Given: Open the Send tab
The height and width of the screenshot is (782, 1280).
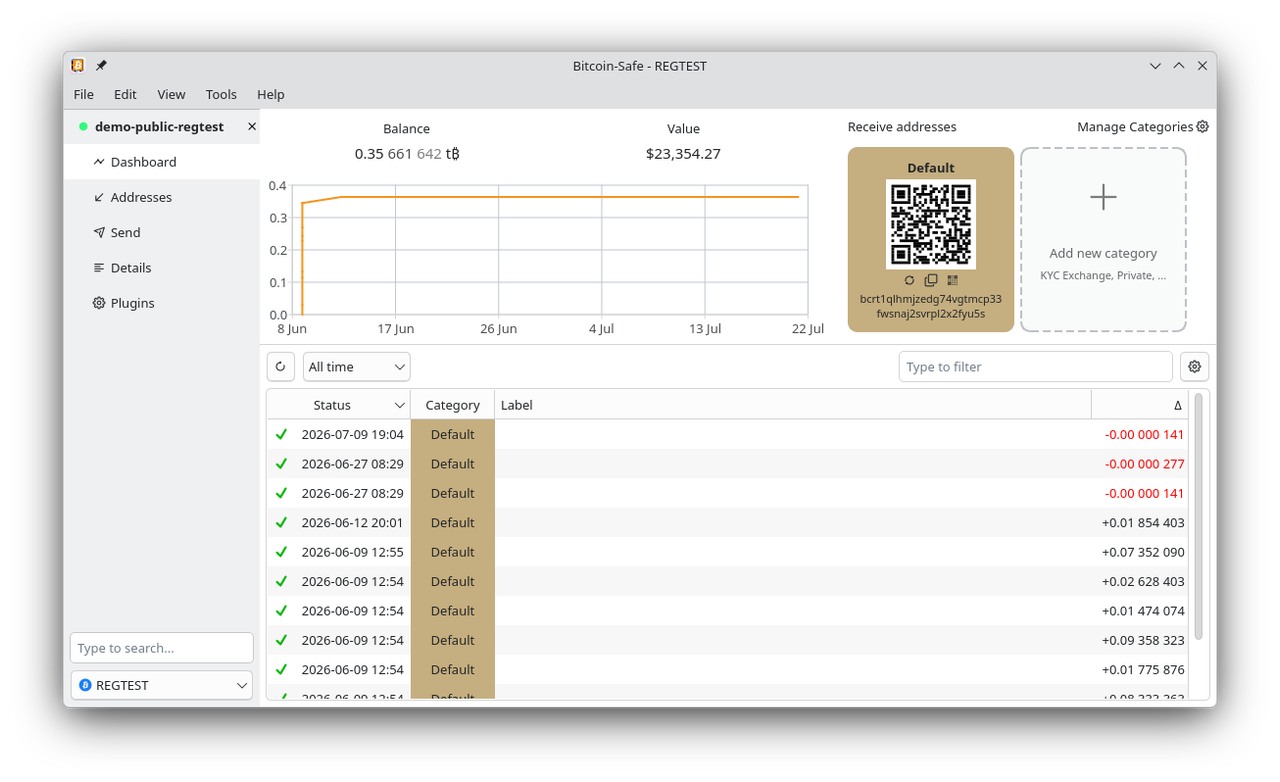Looking at the screenshot, I should (x=162, y=232).
